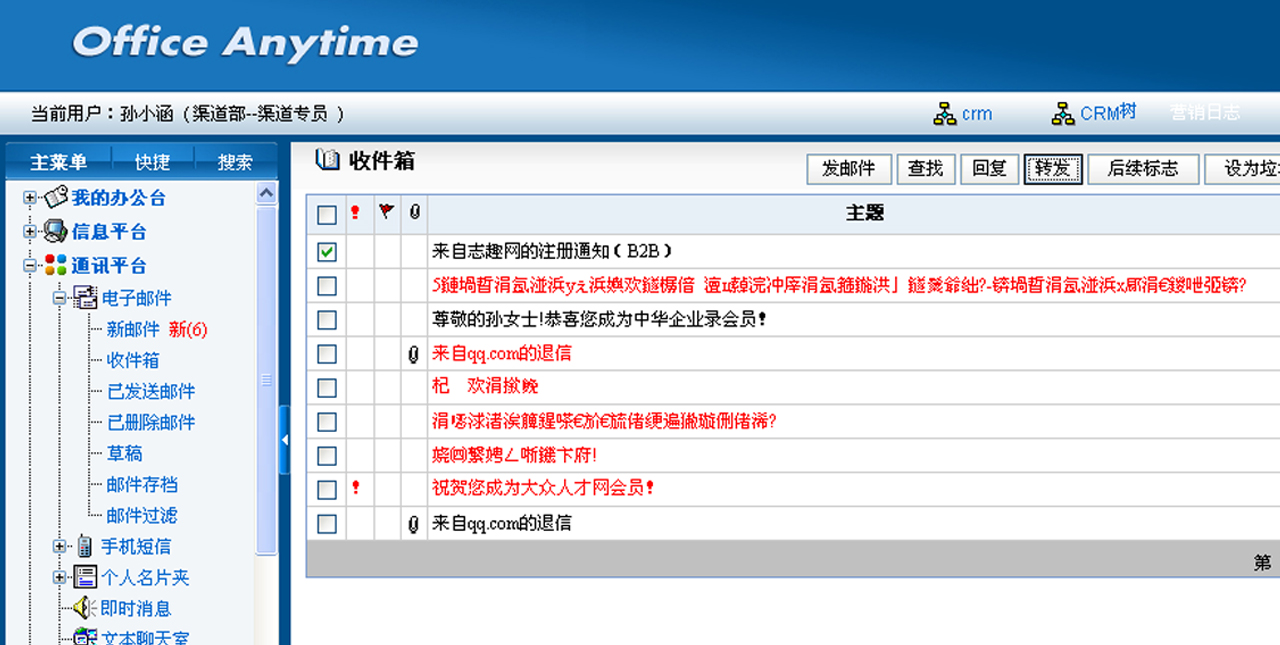Click the 信息平台 globe icon

click(56, 231)
